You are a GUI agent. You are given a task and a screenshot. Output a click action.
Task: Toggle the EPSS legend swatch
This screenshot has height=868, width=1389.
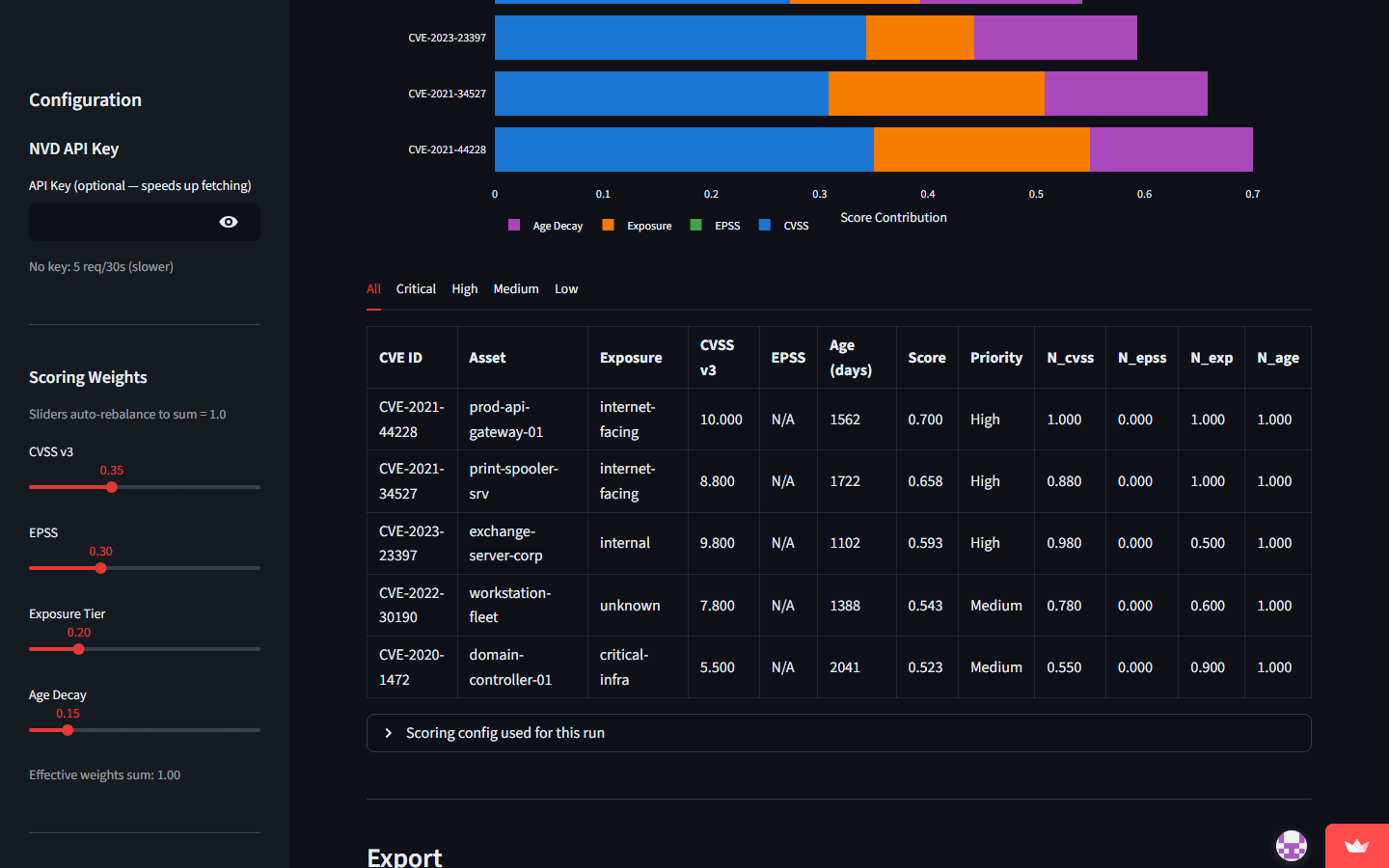pos(695,226)
